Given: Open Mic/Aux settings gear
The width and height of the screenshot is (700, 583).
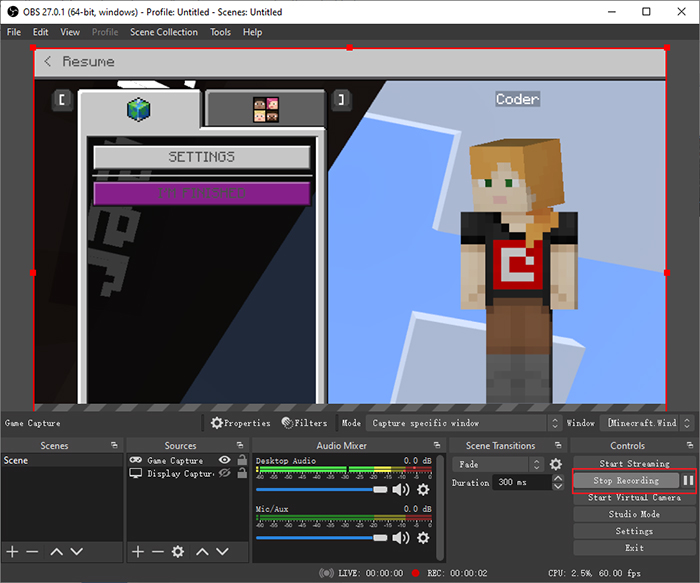Looking at the screenshot, I should 423,538.
